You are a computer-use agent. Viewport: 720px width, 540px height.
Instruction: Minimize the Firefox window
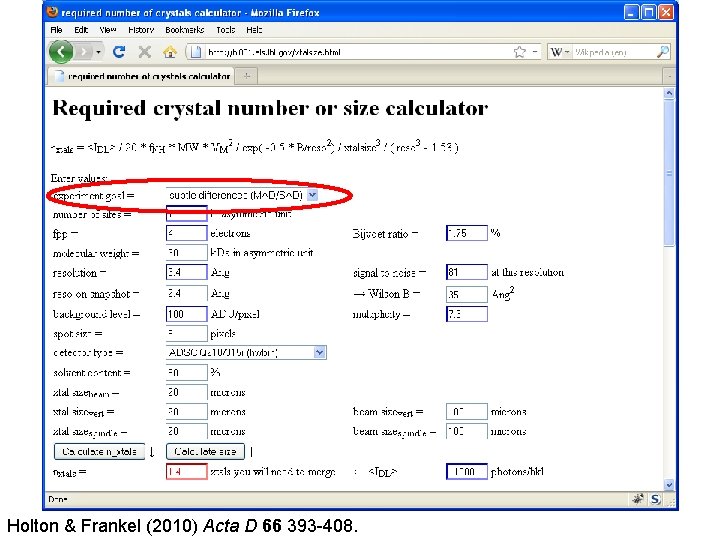631,12
